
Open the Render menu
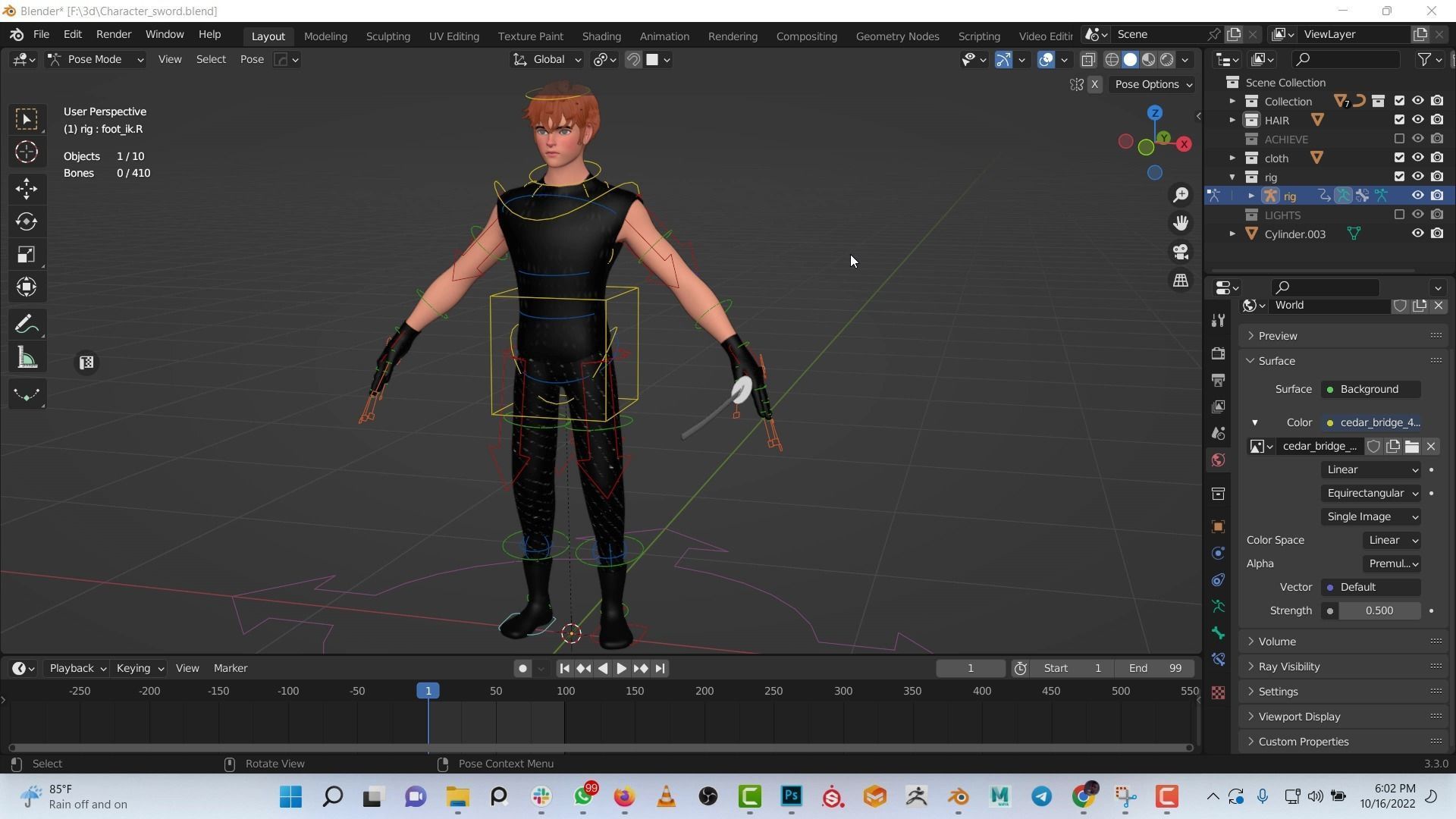114,35
